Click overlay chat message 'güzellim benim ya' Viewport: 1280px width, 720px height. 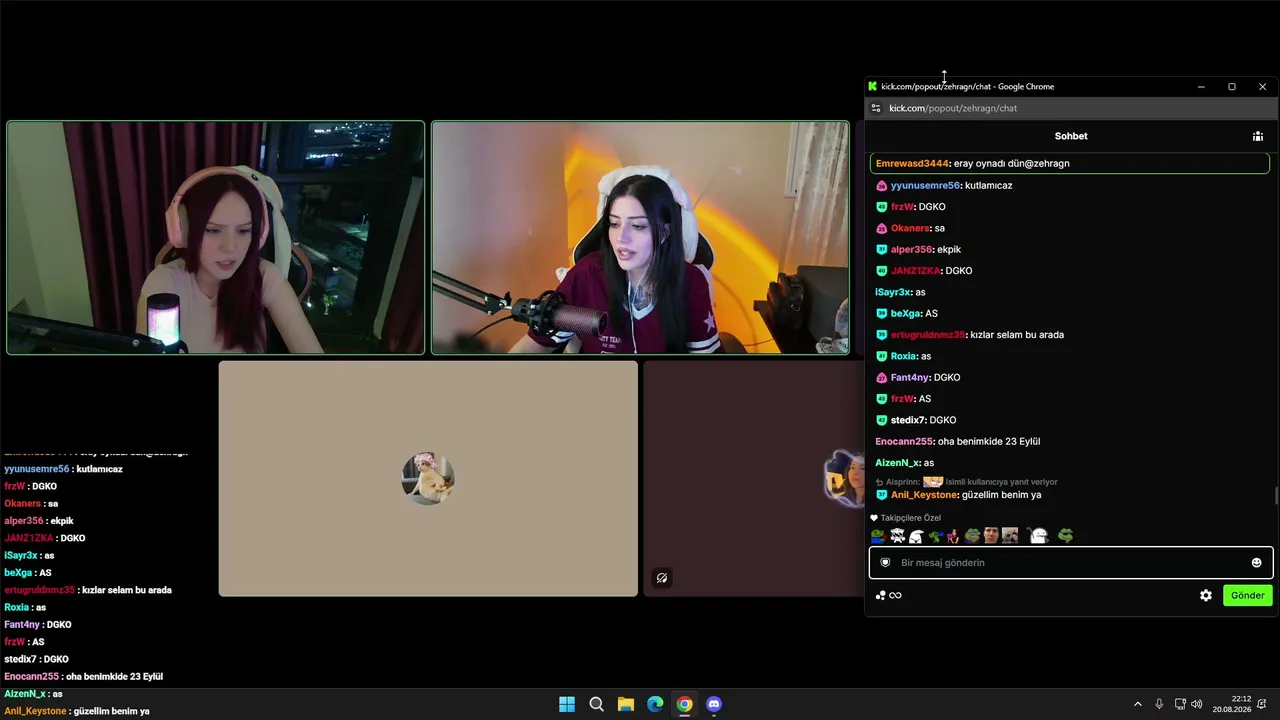111,711
